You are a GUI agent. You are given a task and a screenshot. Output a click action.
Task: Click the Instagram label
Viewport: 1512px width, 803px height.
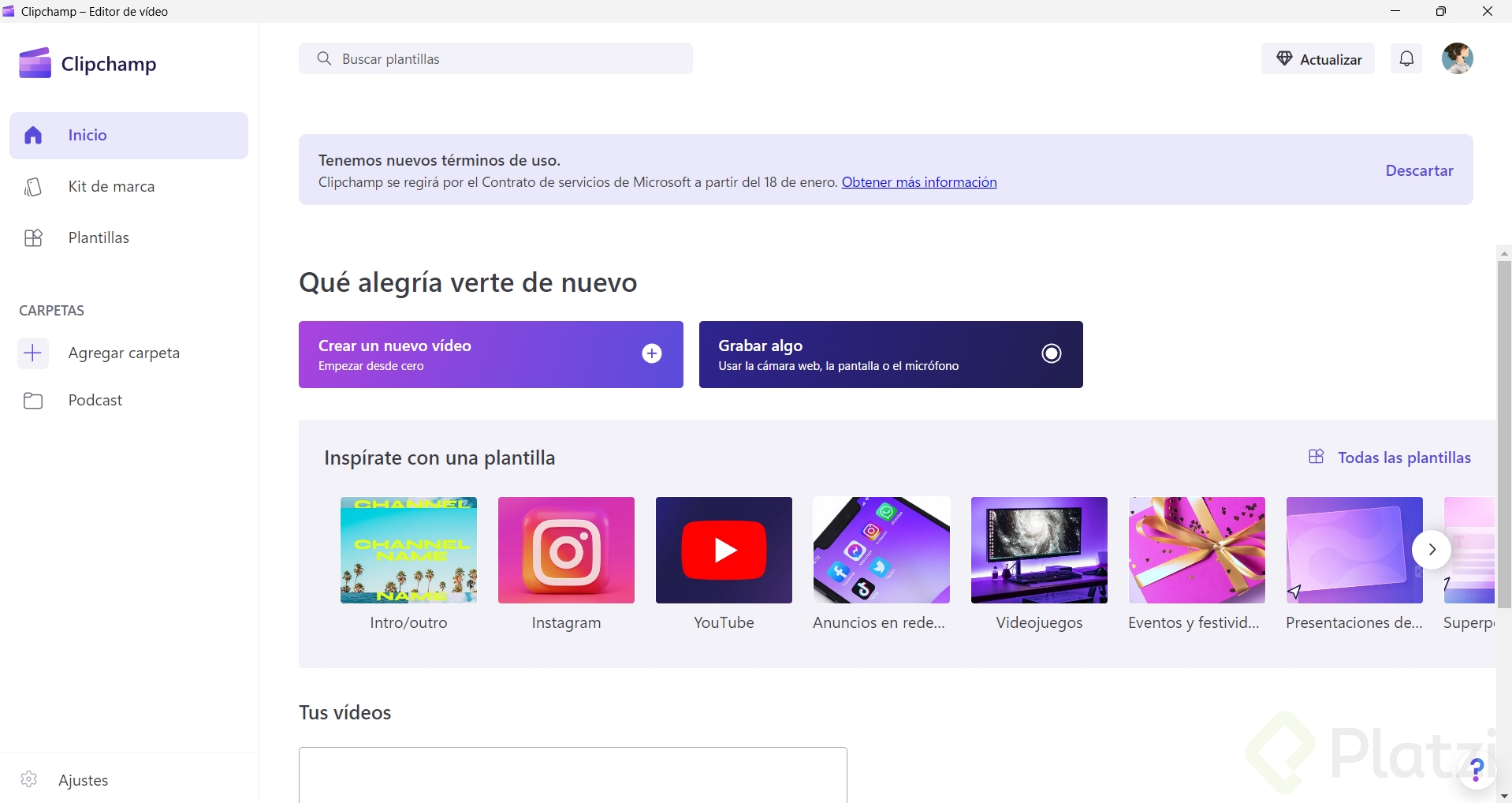pyautogui.click(x=566, y=622)
